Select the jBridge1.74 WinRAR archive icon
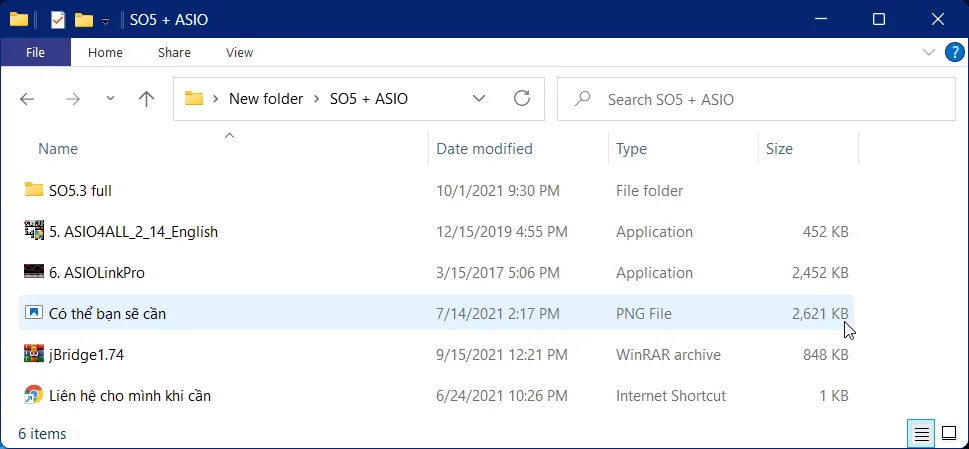This screenshot has height=449, width=969. tap(33, 354)
